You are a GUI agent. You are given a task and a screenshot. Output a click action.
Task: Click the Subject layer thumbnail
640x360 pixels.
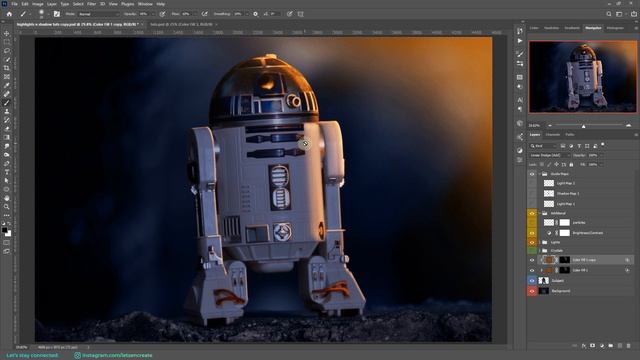(x=543, y=281)
